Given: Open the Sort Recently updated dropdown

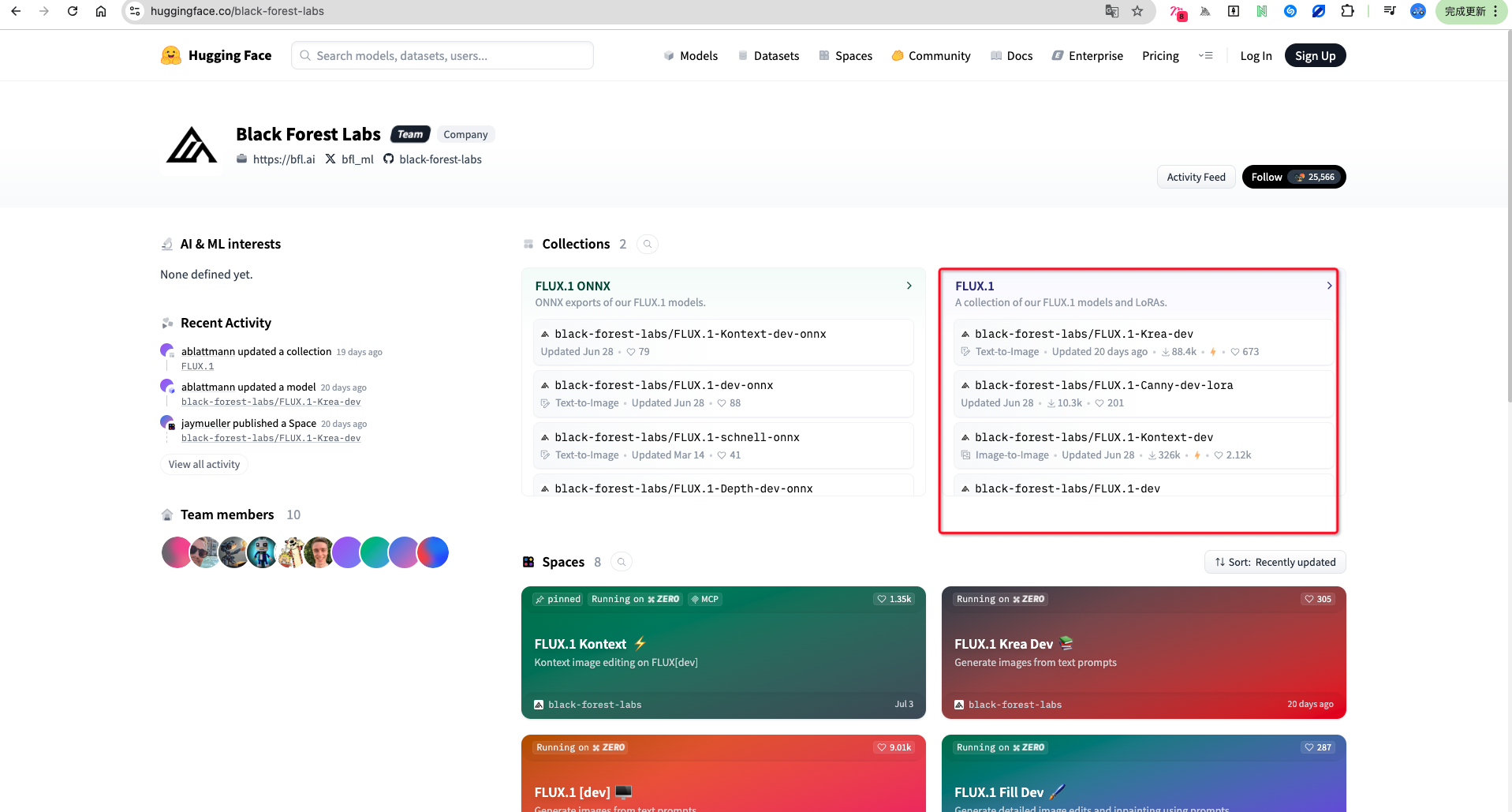Looking at the screenshot, I should pyautogui.click(x=1275, y=562).
